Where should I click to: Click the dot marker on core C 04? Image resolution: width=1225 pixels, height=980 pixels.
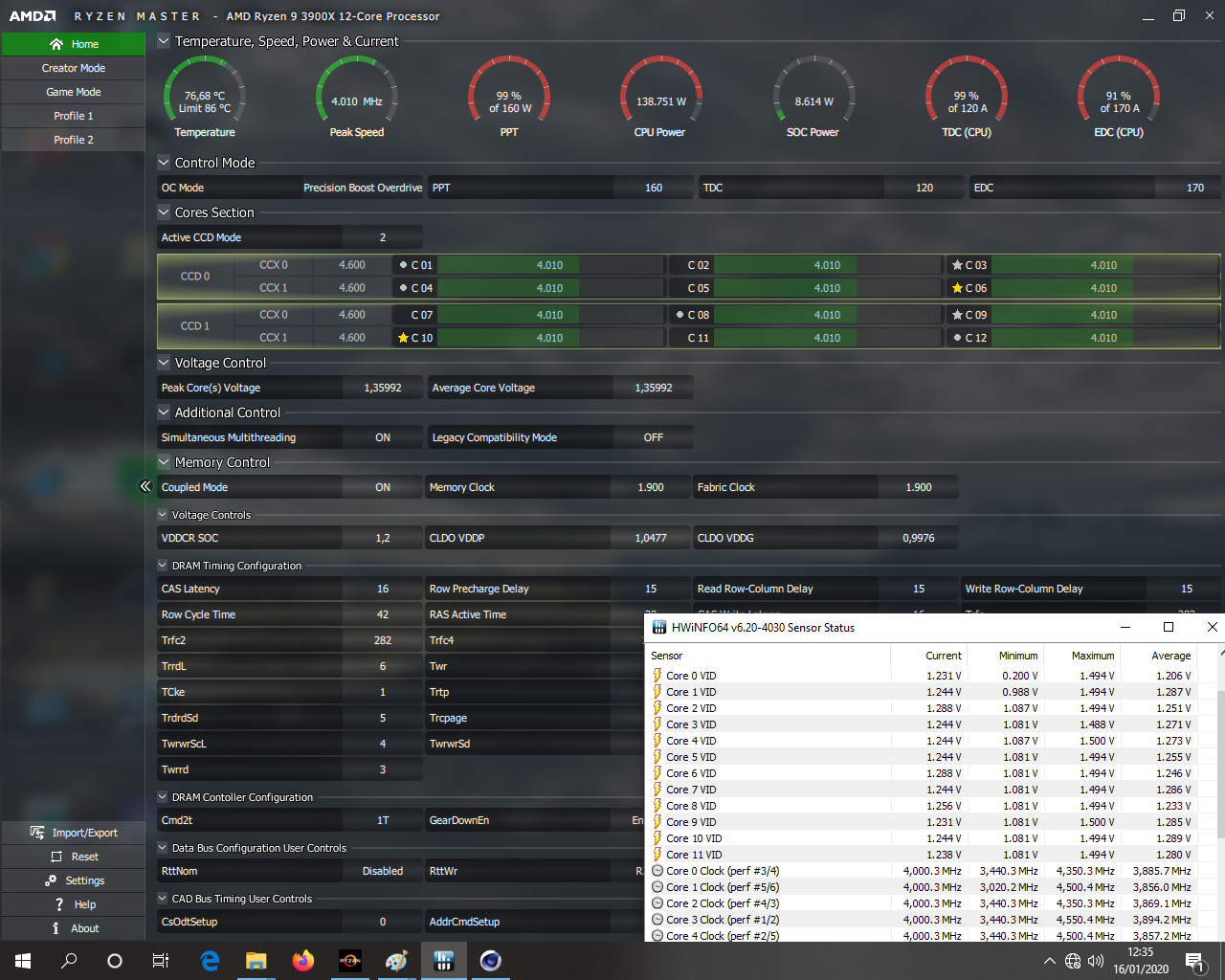pyautogui.click(x=403, y=288)
